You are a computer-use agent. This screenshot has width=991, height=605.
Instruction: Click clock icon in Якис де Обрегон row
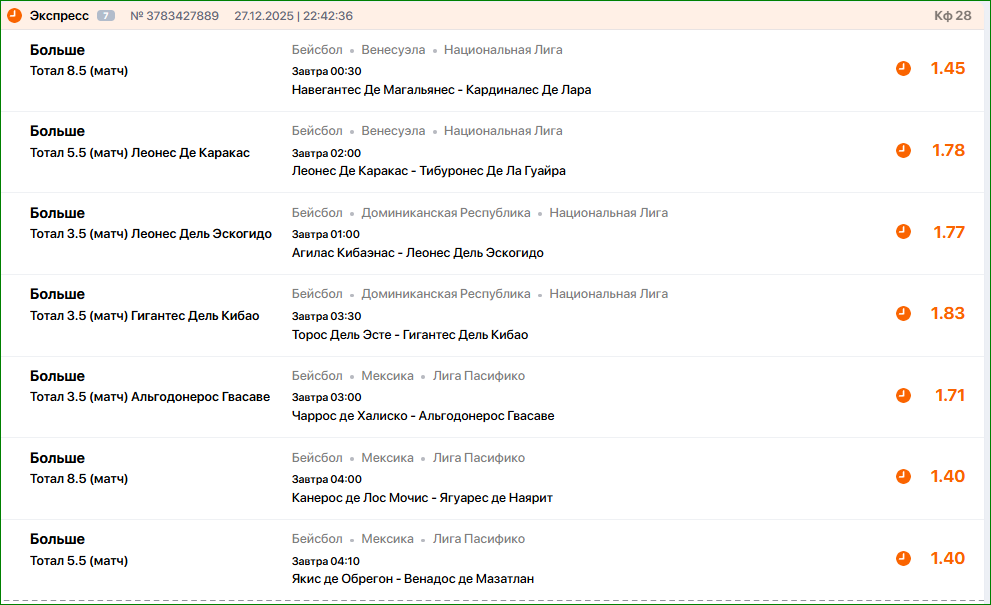pos(903,558)
